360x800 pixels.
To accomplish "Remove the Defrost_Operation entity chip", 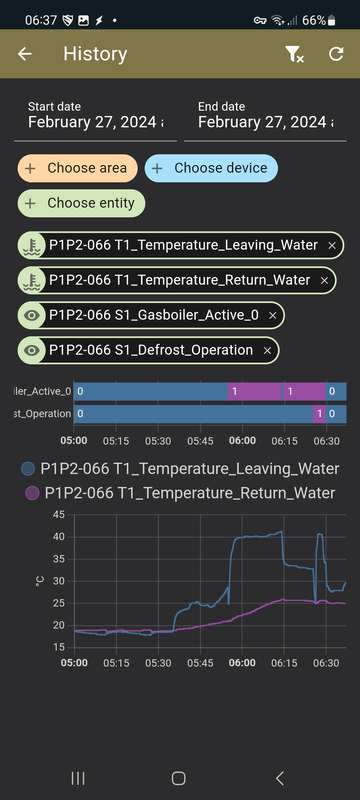I will 267,350.
